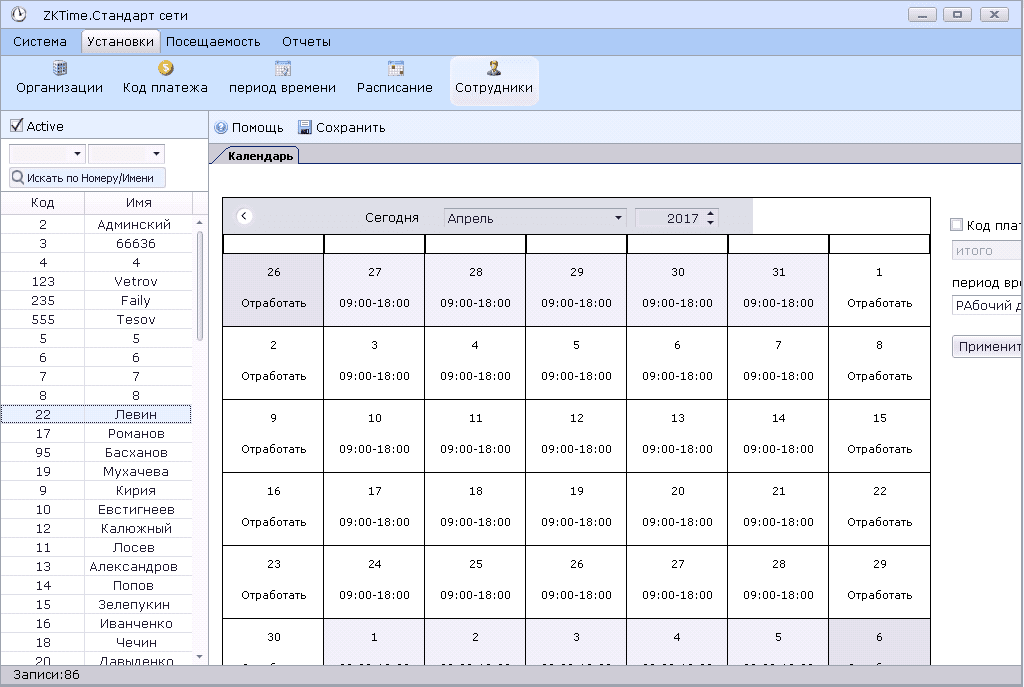Select the Сотрудники employees icon
This screenshot has height=687, width=1024.
tap(494, 69)
